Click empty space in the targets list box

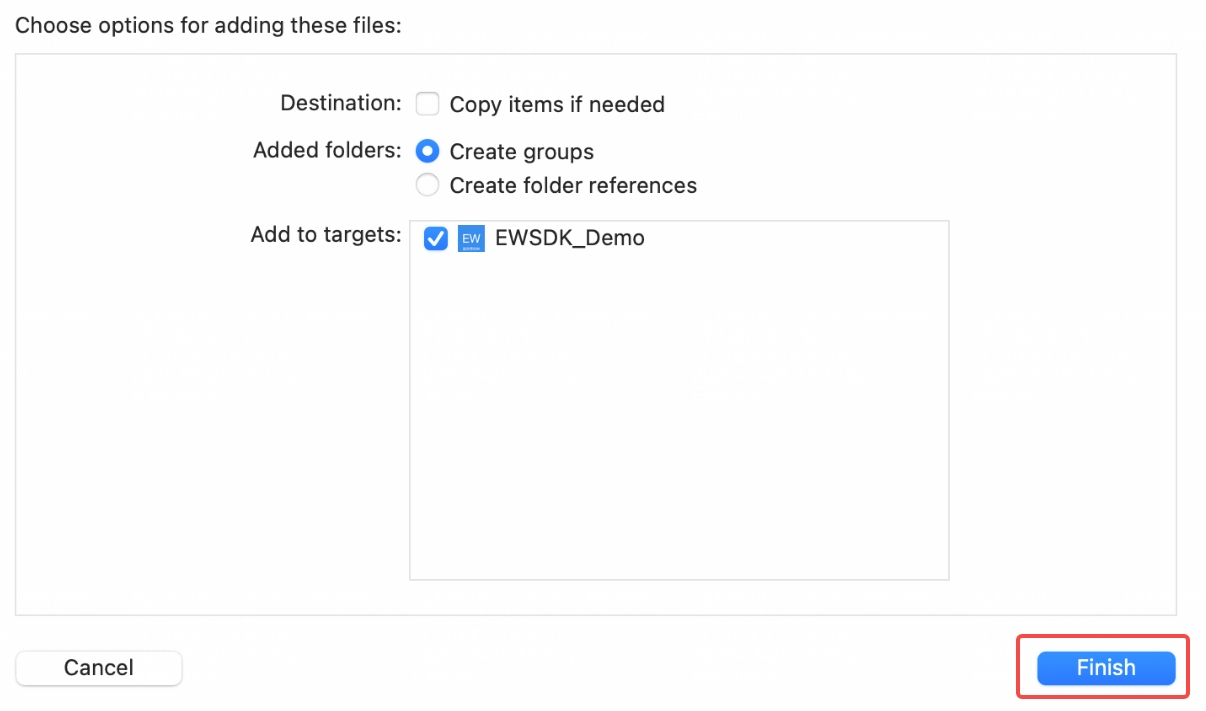679,420
